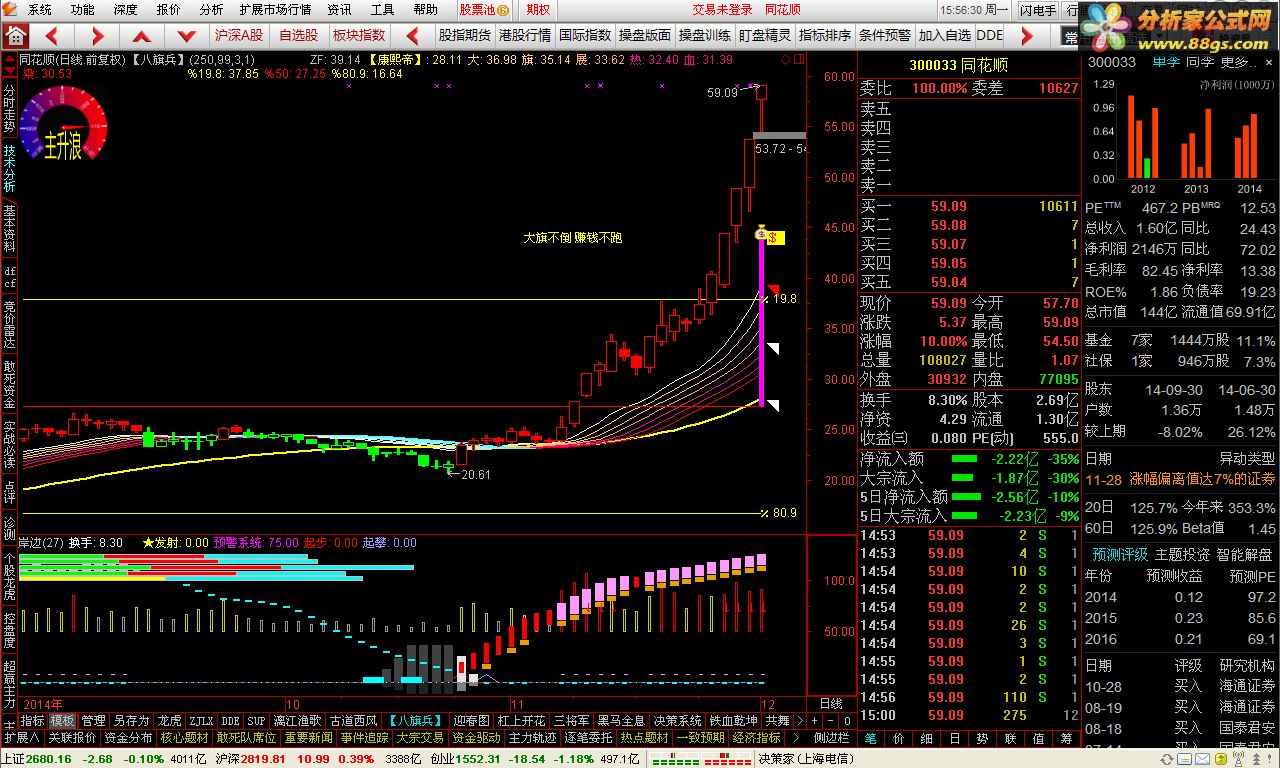Image resolution: width=1280 pixels, height=768 pixels.
Task: Open the 功能 menu
Action: (82, 10)
